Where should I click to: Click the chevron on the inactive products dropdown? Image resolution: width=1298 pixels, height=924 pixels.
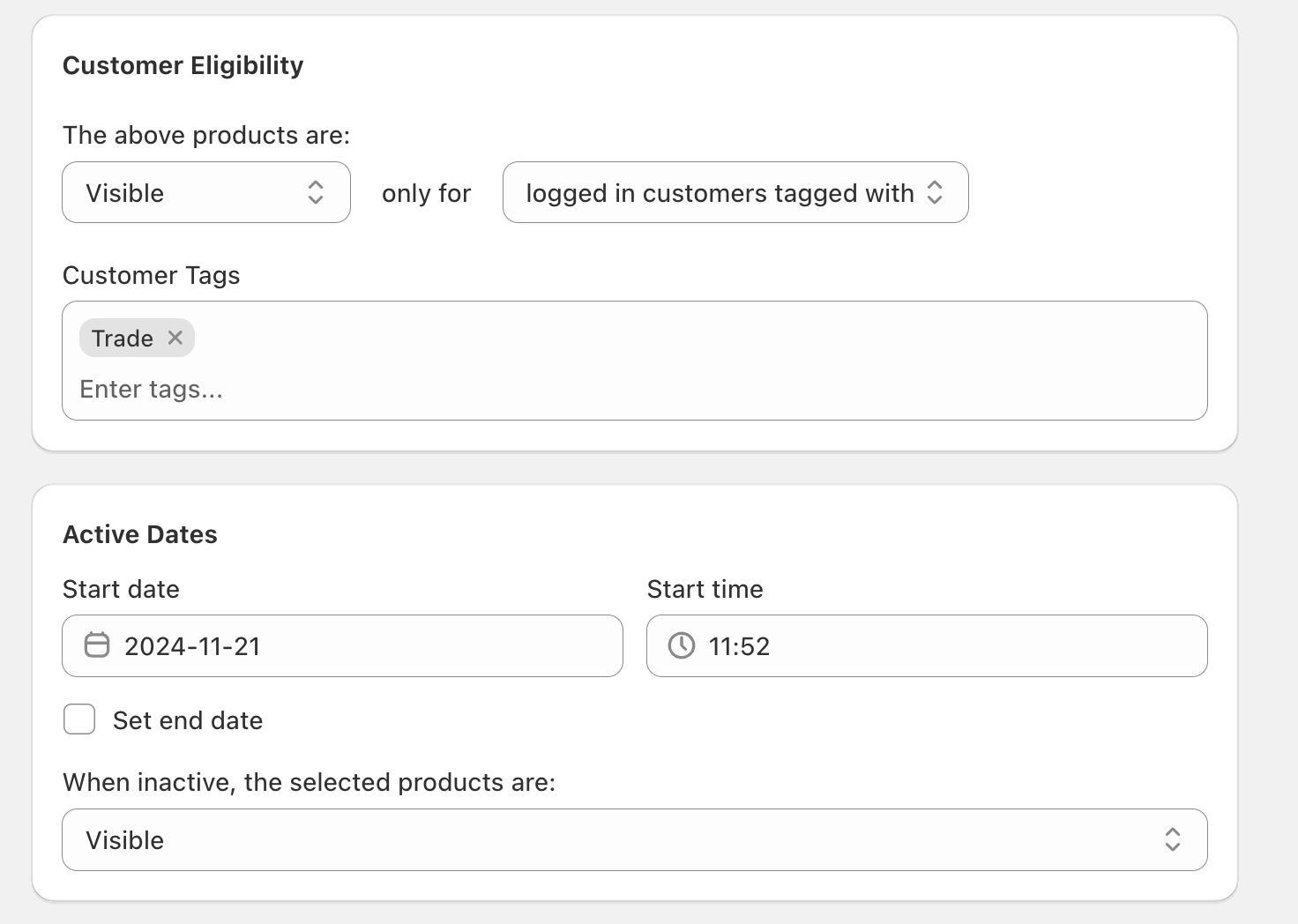(x=1173, y=840)
